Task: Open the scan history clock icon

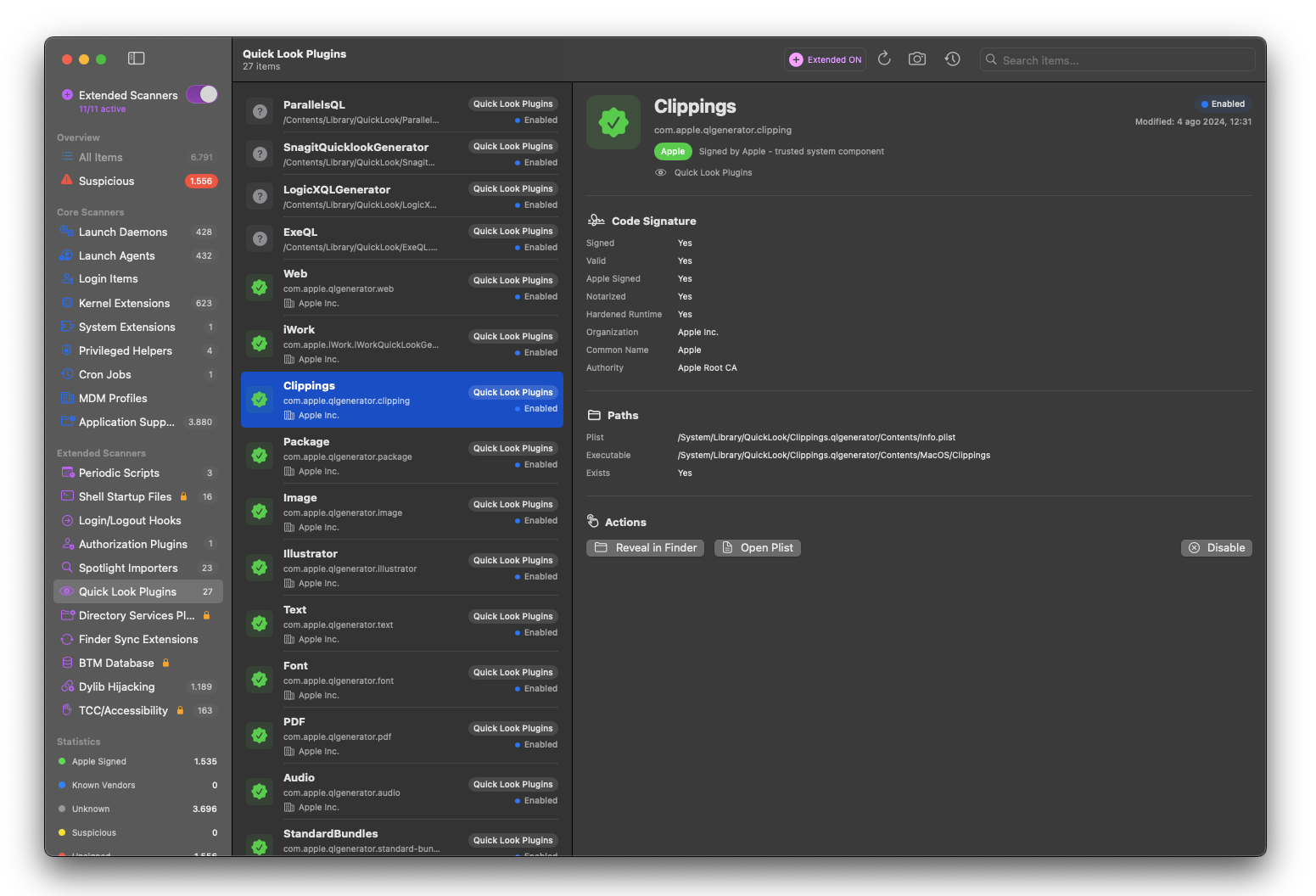Action: click(953, 59)
